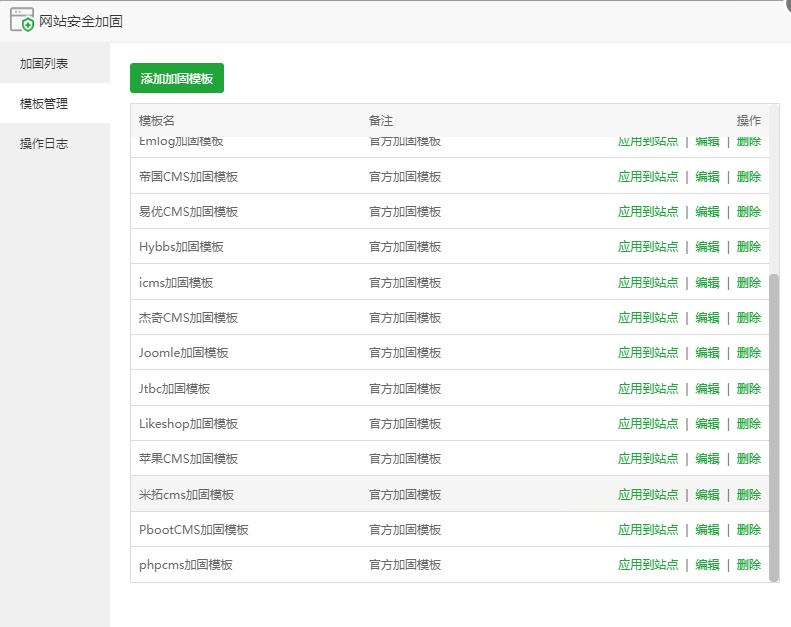The width and height of the screenshot is (791, 627).
Task: Click 编辑 for 苹果CMS加固模板
Action: click(707, 459)
